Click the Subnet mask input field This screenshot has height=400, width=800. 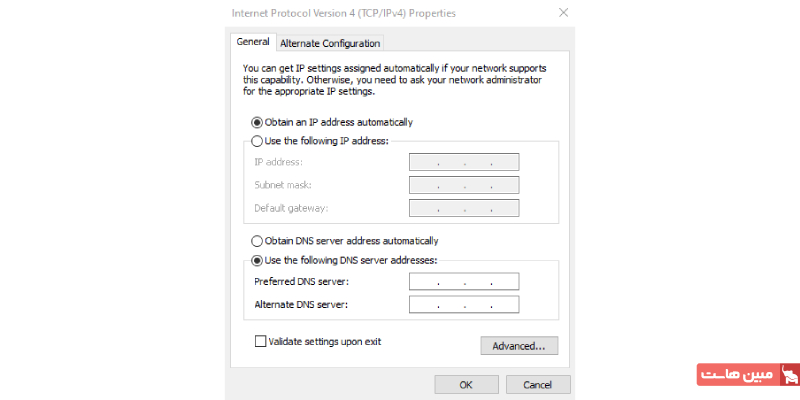click(x=464, y=185)
